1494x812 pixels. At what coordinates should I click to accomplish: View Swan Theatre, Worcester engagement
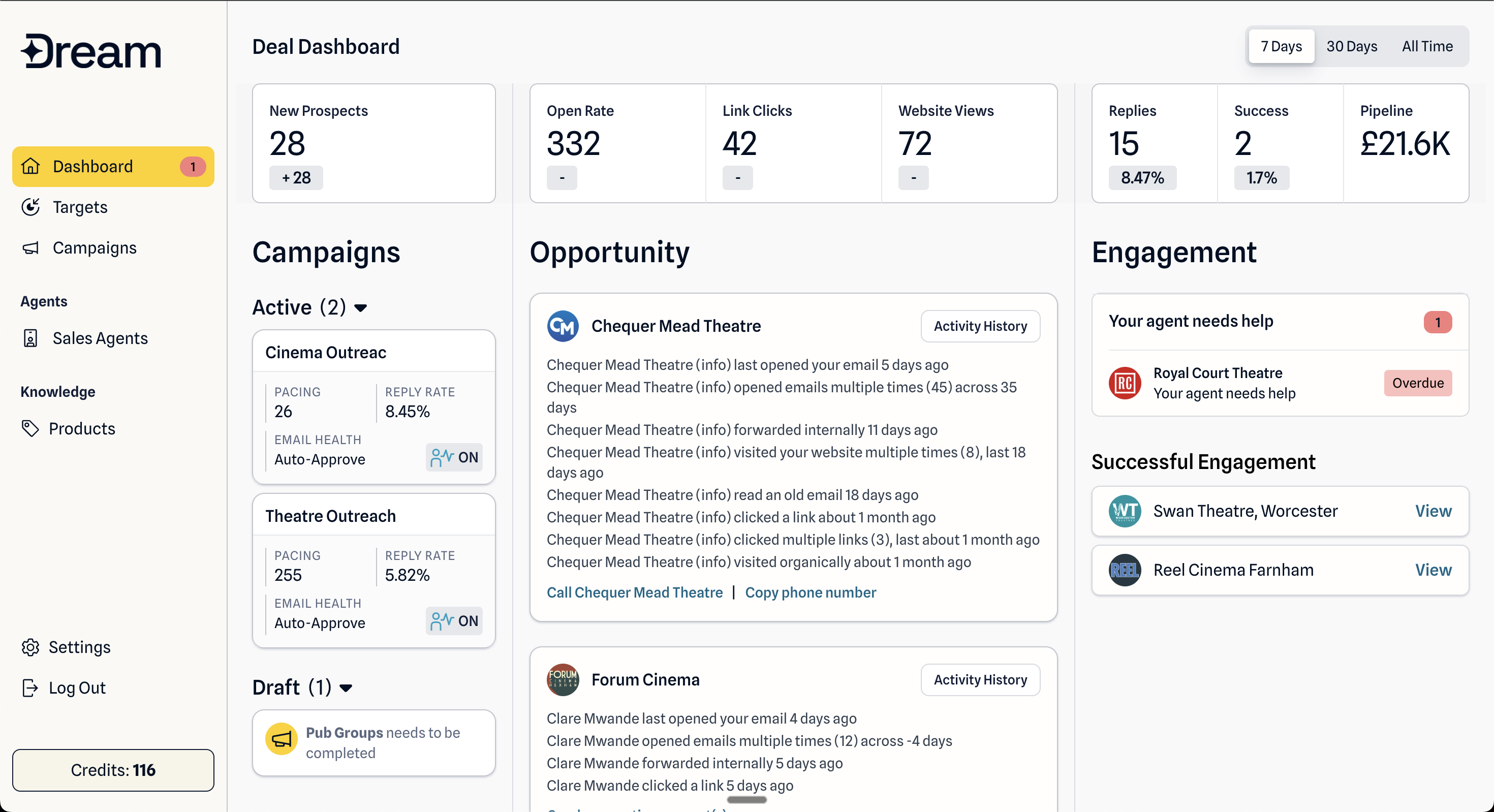pos(1433,511)
